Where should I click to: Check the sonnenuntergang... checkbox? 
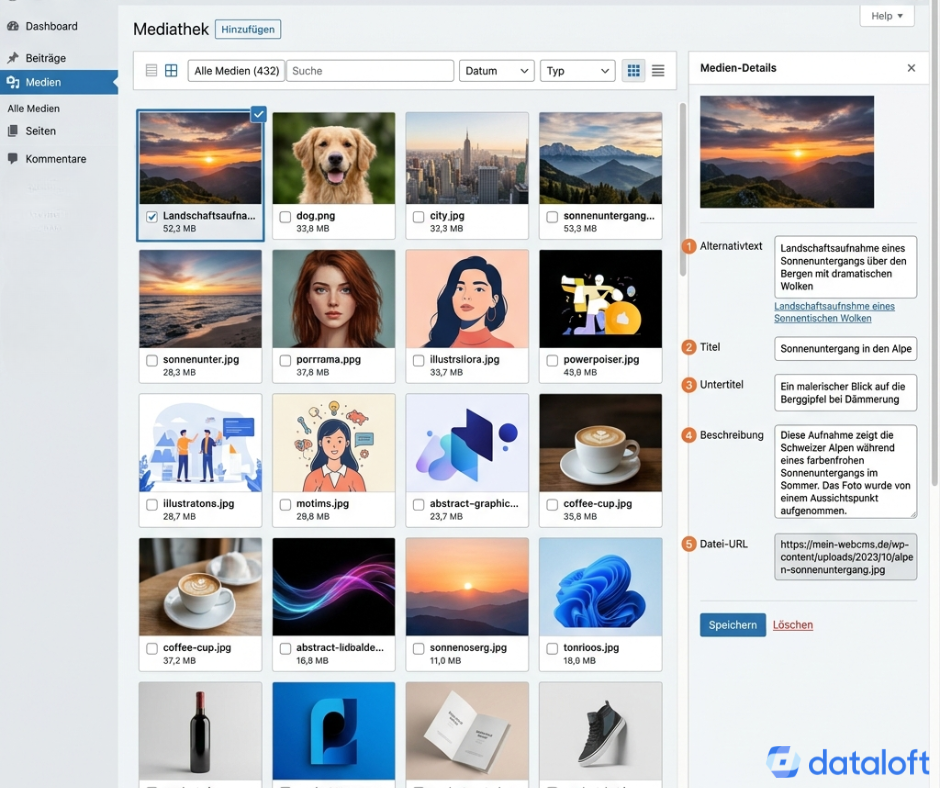tap(552, 216)
